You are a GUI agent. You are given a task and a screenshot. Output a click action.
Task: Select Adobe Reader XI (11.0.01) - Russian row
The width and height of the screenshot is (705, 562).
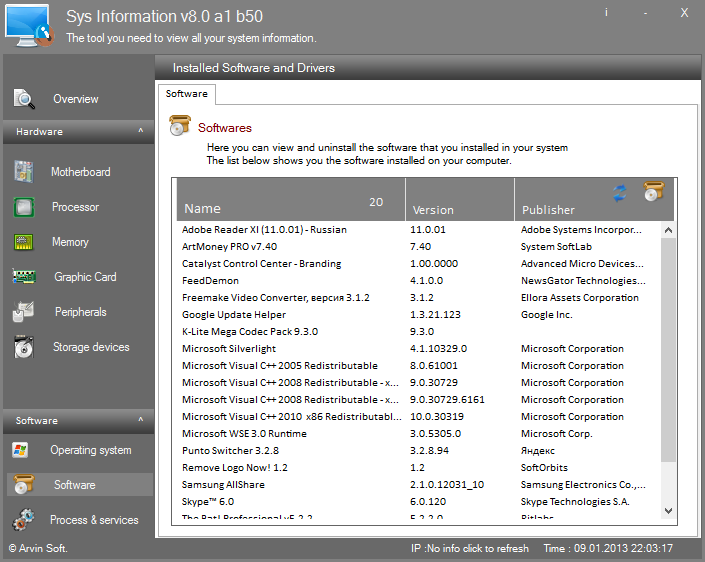(x=420, y=230)
